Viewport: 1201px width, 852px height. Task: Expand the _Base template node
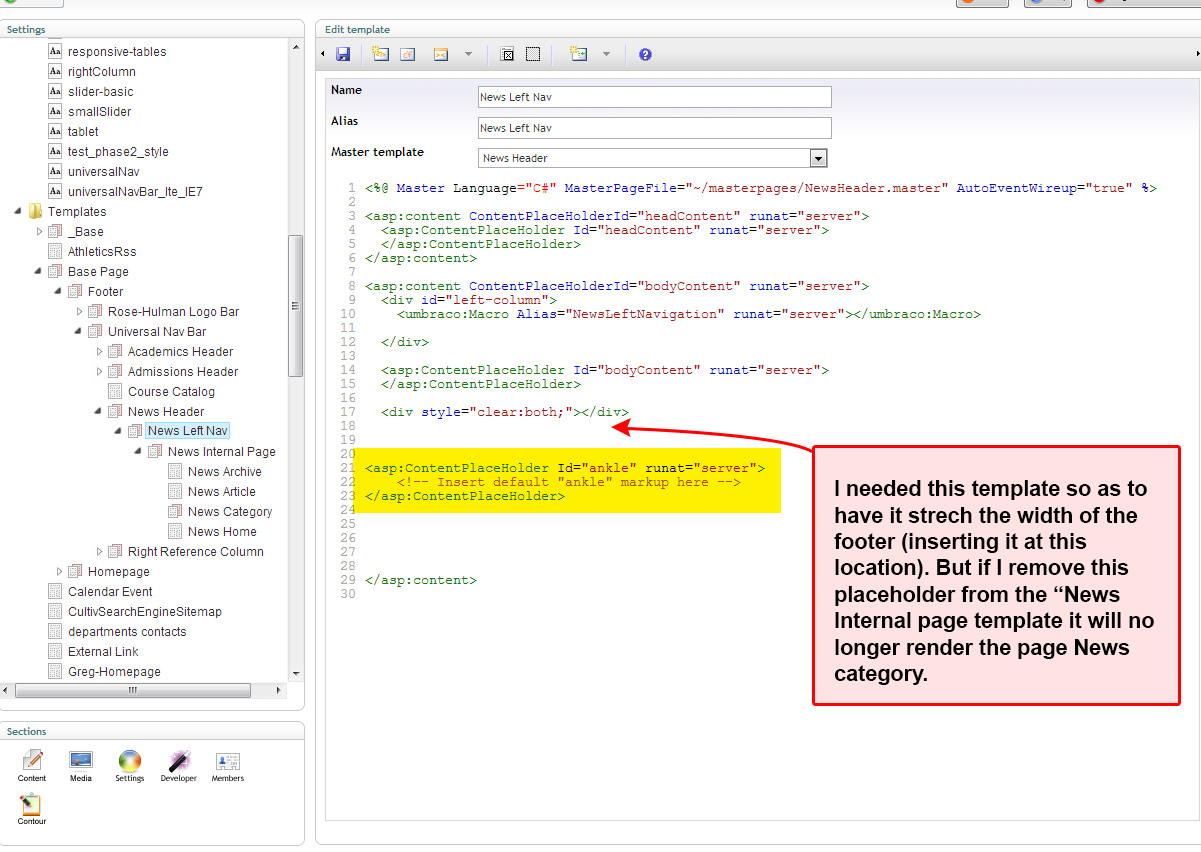point(39,231)
